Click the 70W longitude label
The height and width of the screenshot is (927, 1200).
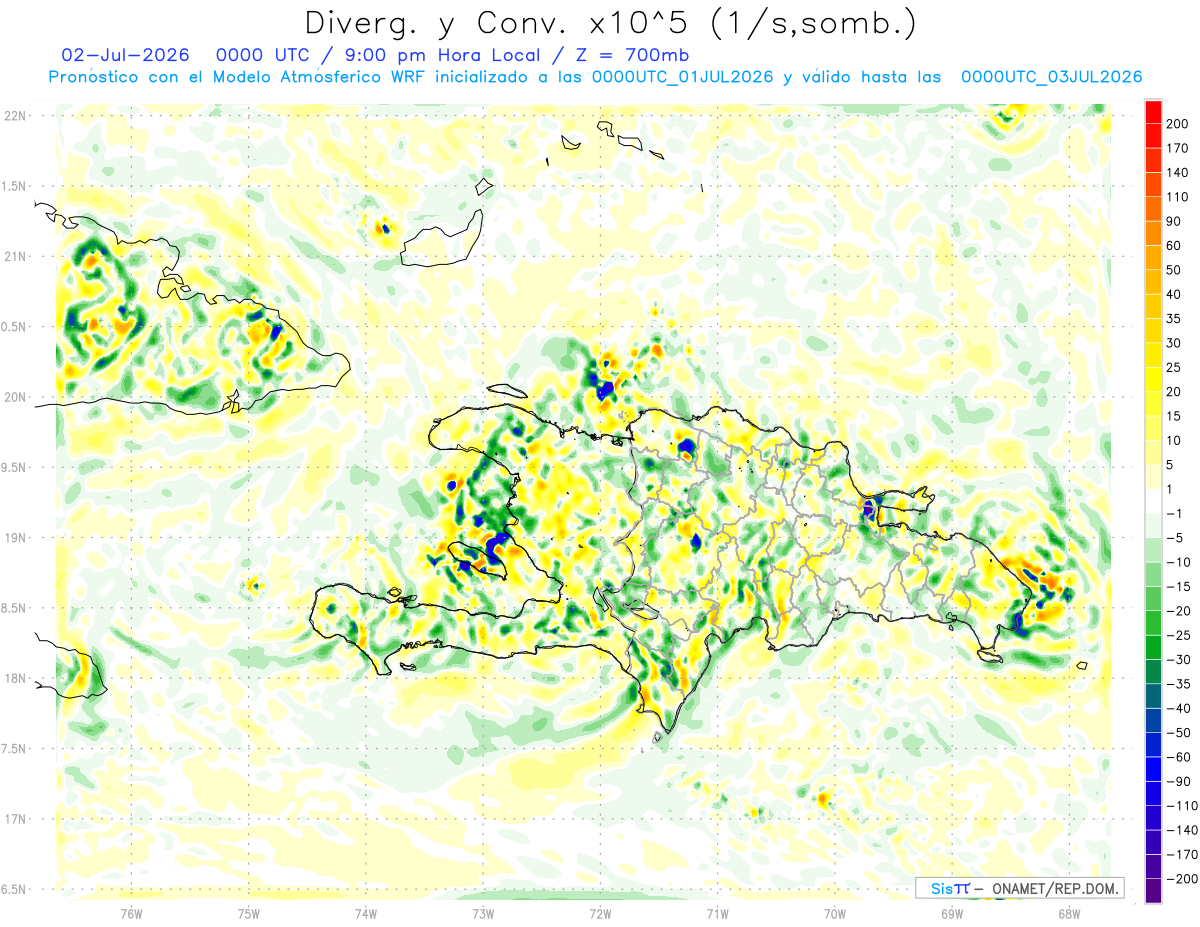(834, 913)
